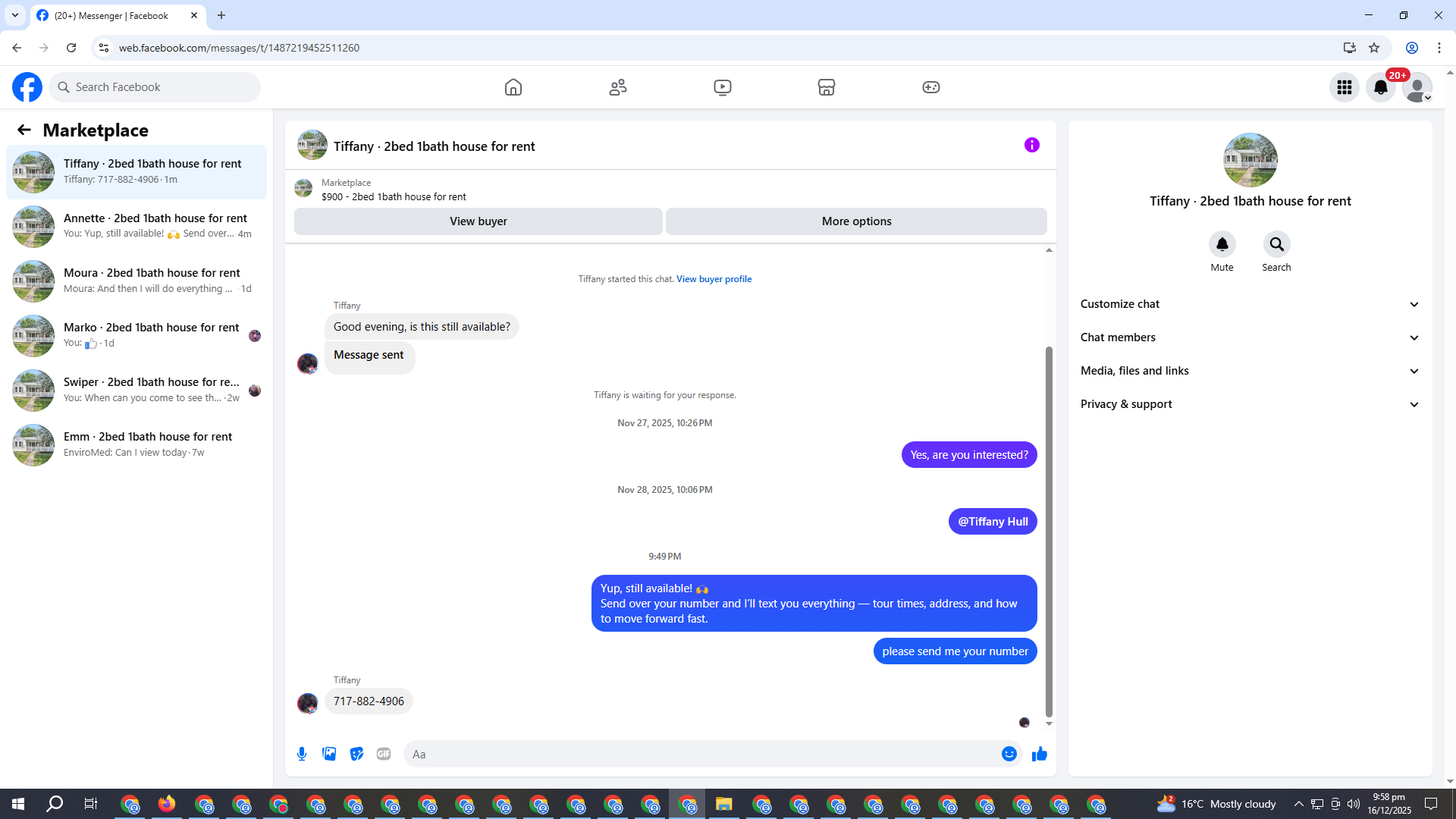Show hidden system tray icons chevron

[x=1299, y=804]
